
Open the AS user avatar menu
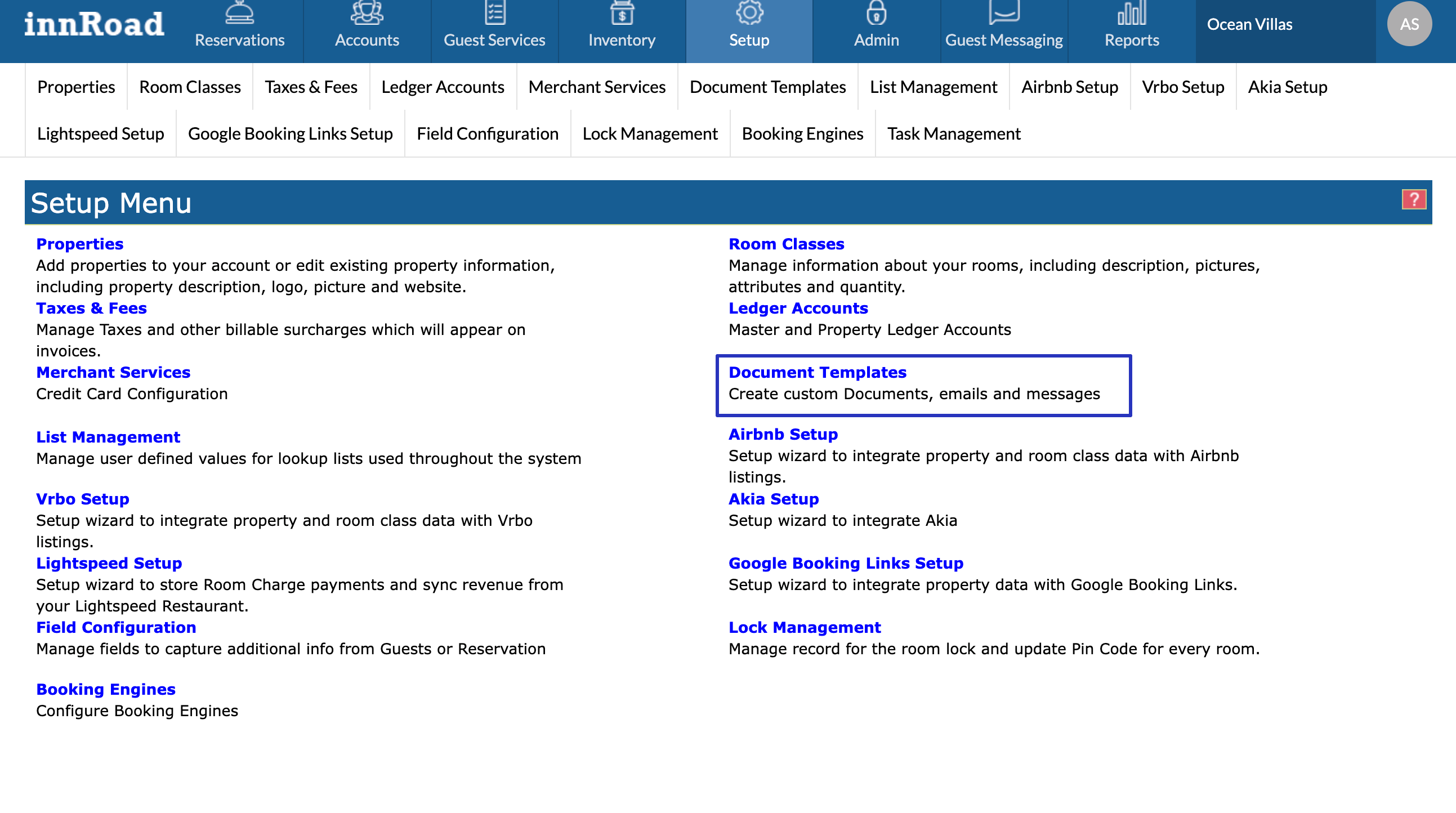click(x=1409, y=24)
